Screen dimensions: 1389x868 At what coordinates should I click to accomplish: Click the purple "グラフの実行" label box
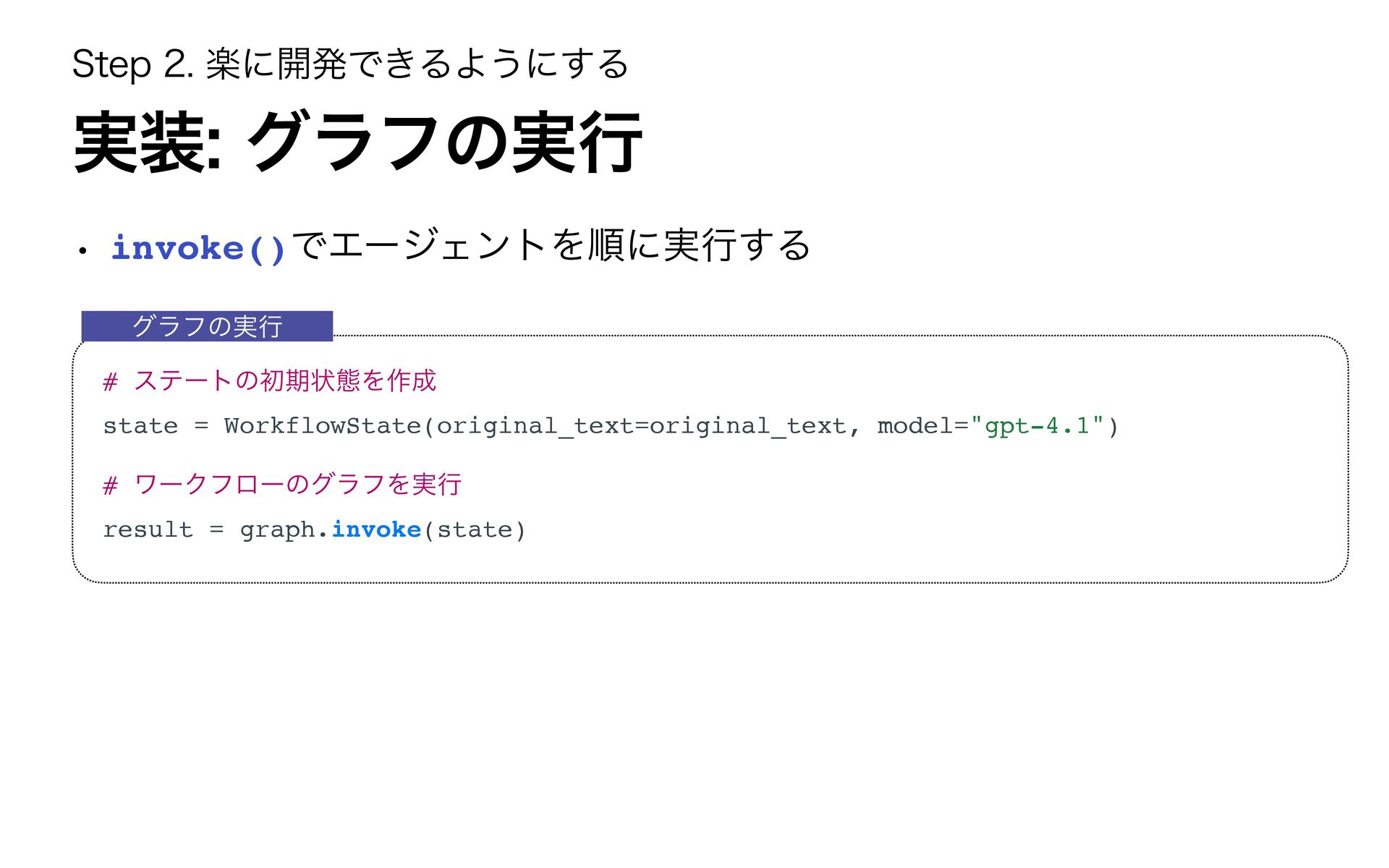pos(207,326)
